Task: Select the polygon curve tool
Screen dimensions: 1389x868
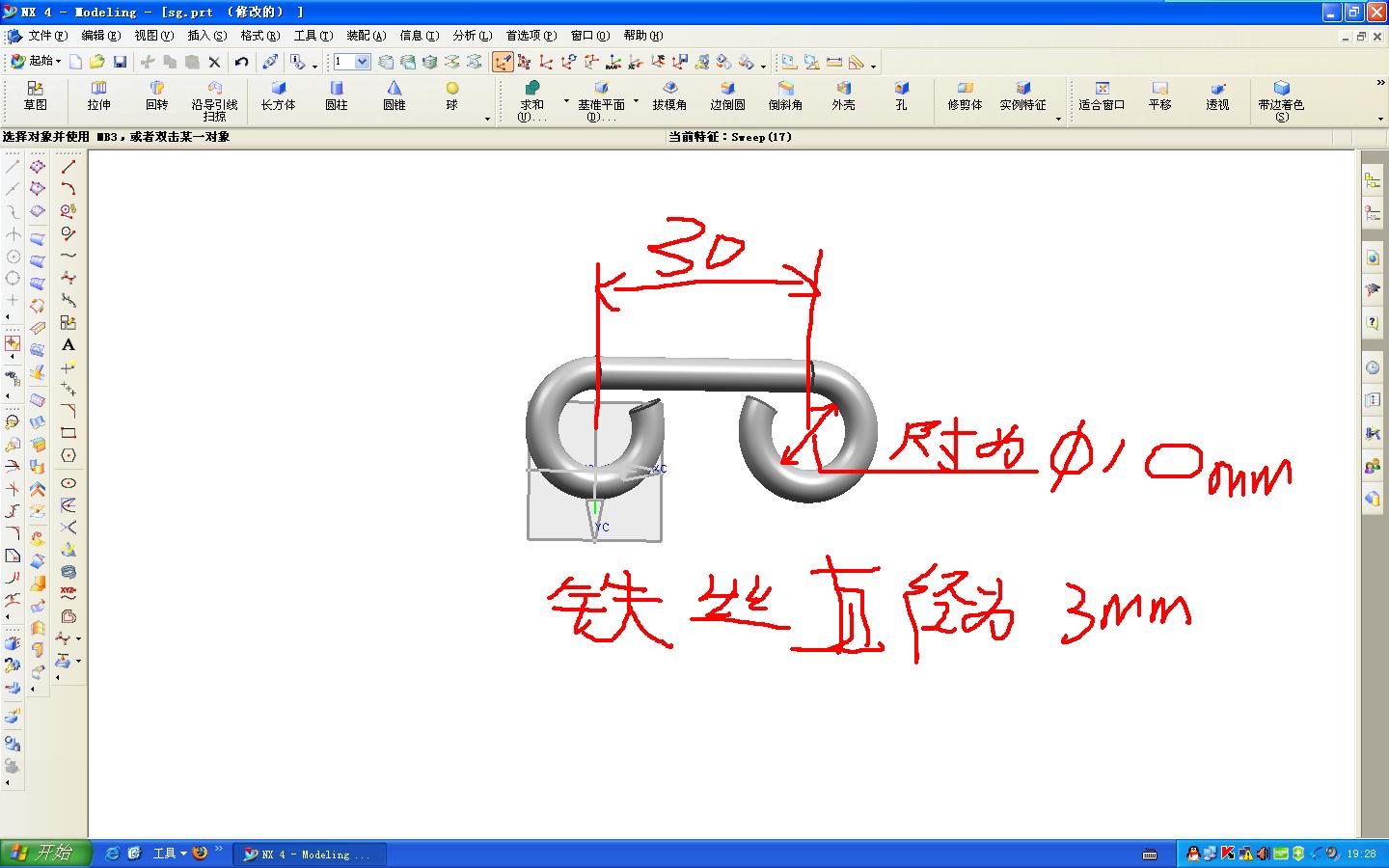Action: [x=68, y=455]
